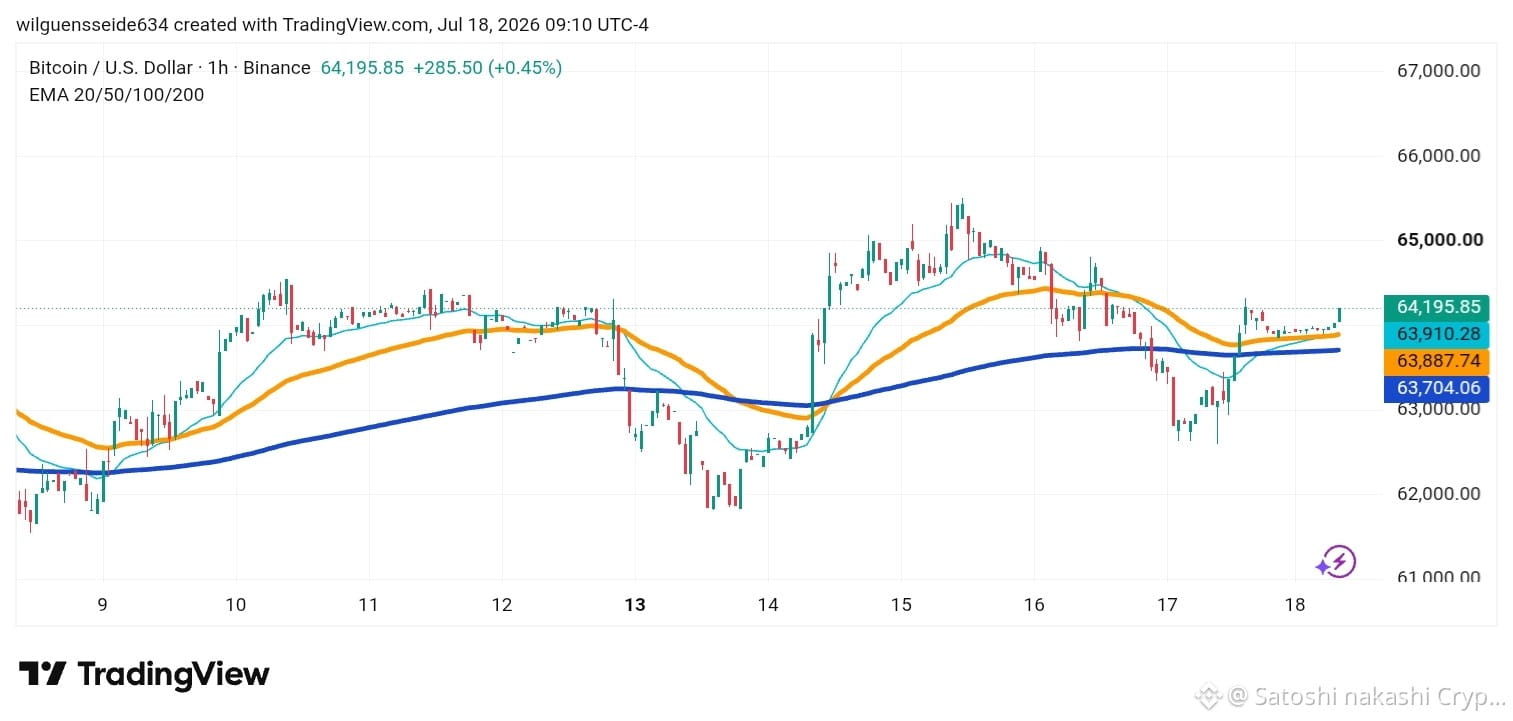Click the bold 65,000.00 price scale label
1513x721 pixels.
coord(1438,240)
